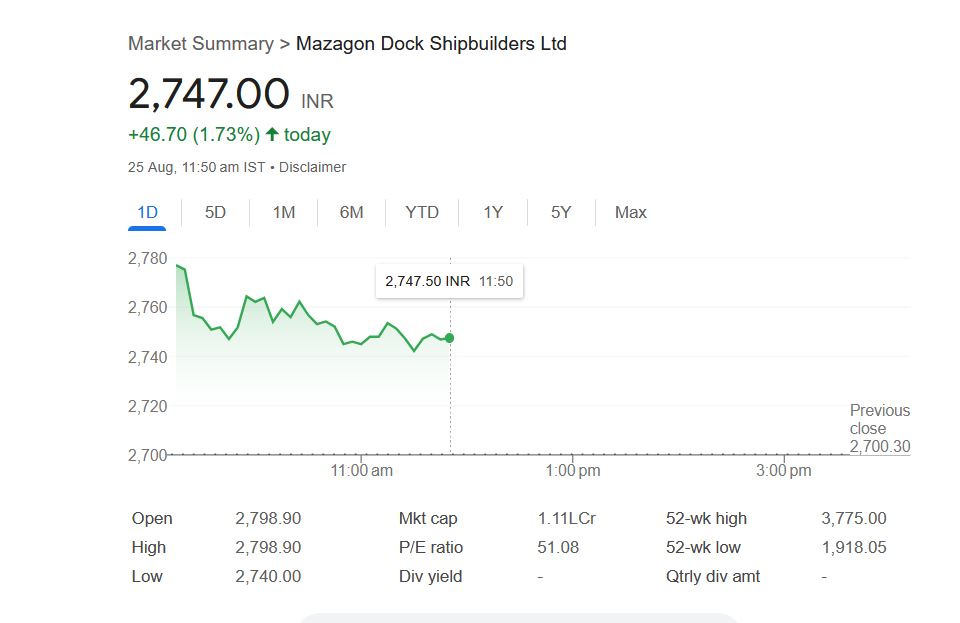Select the Max range tab
Image resolution: width=960 pixels, height=623 pixels.
[x=631, y=212]
